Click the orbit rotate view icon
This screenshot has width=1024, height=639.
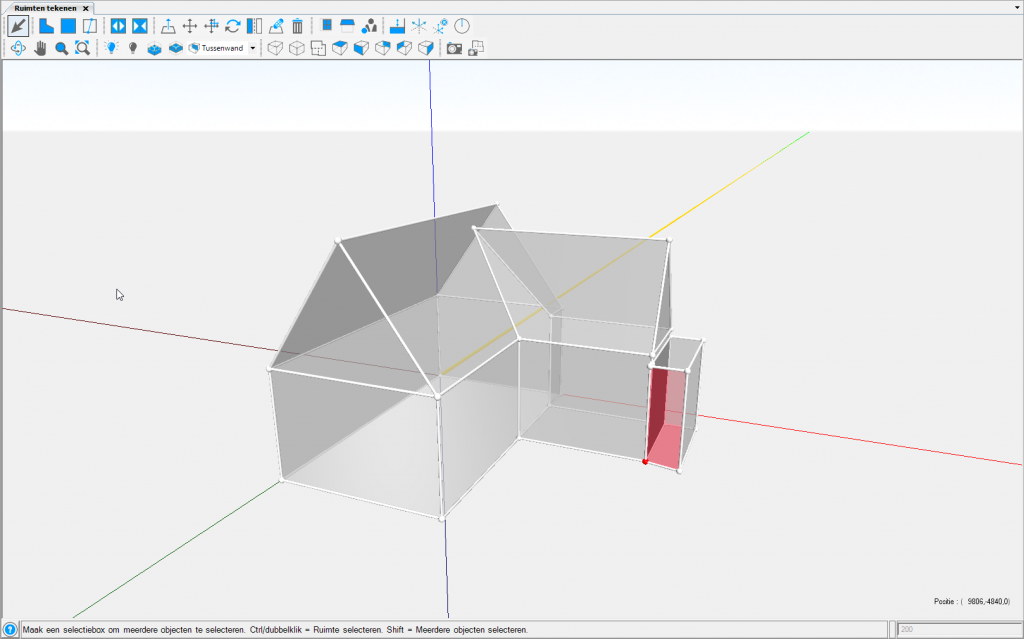point(18,48)
